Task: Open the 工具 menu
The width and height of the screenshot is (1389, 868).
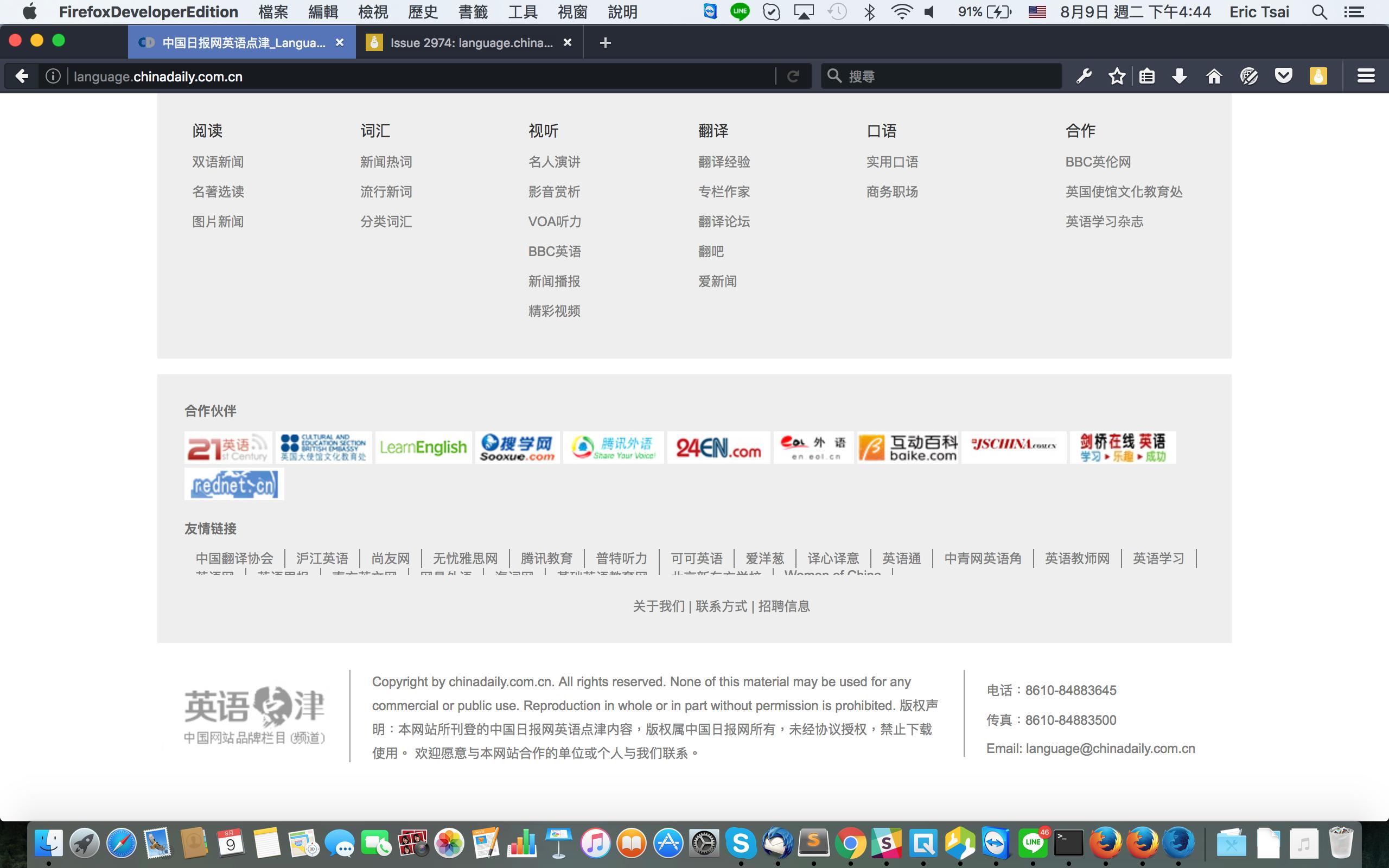Action: pos(523,11)
